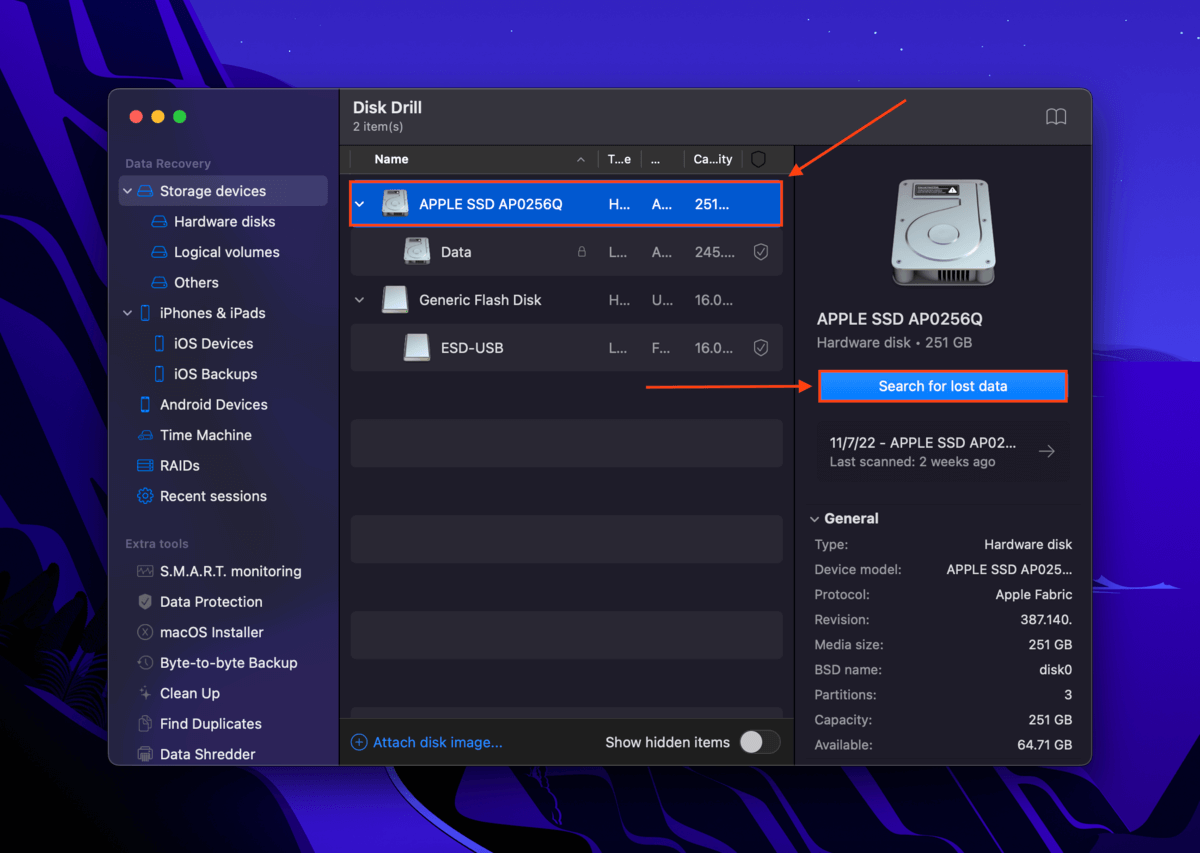
Task: Click the Clean Up sparkle icon
Action: pos(145,694)
